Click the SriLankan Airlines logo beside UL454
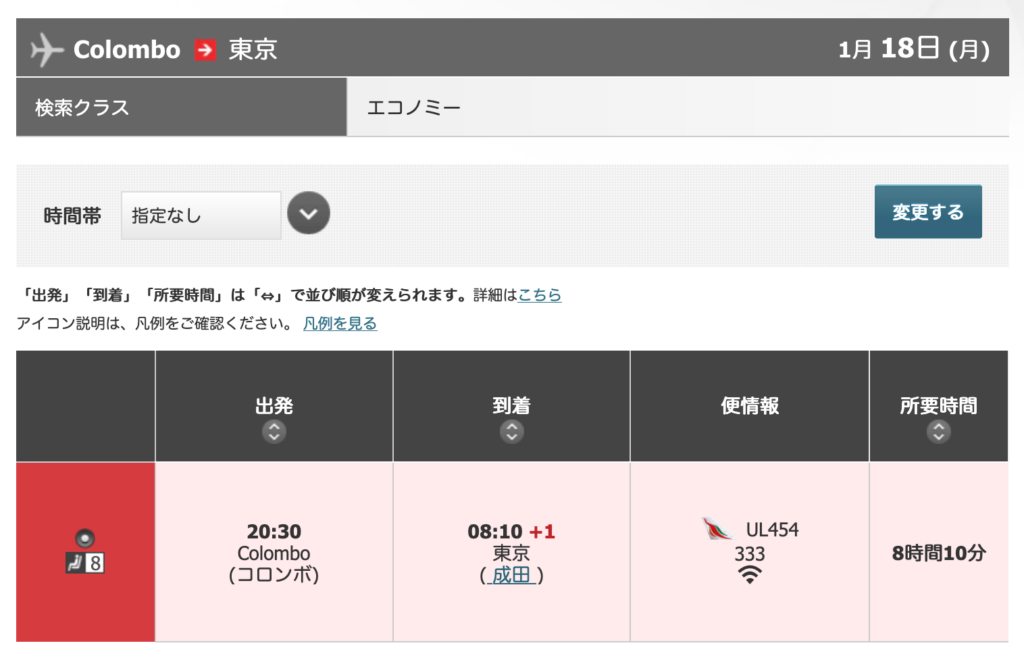Viewport: 1024px width, 658px height. coord(717,529)
